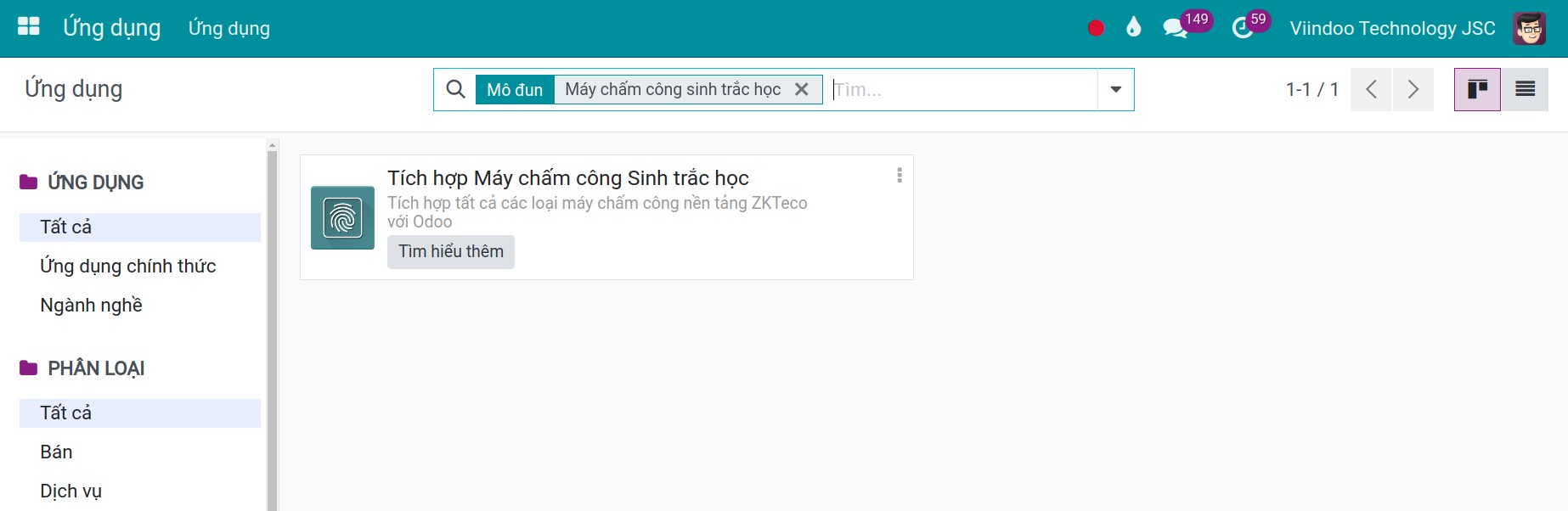Click the Tìm hiểu thêm button
The height and width of the screenshot is (511, 1568).
point(451,251)
